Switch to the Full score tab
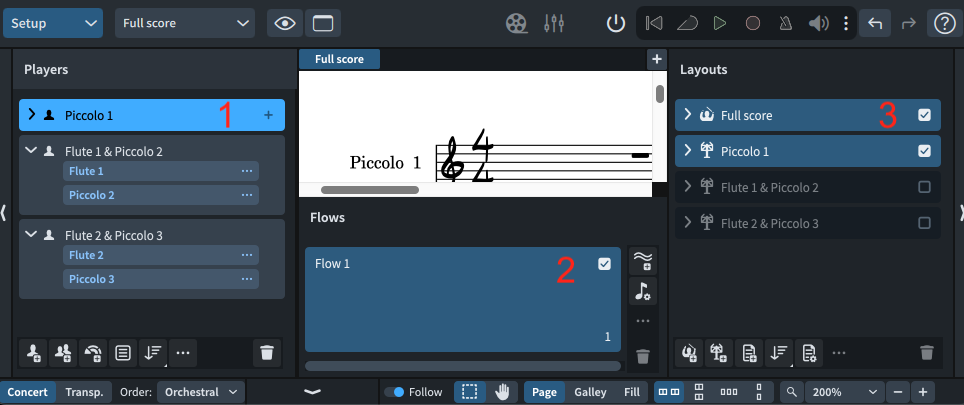The image size is (964, 405). pos(339,60)
